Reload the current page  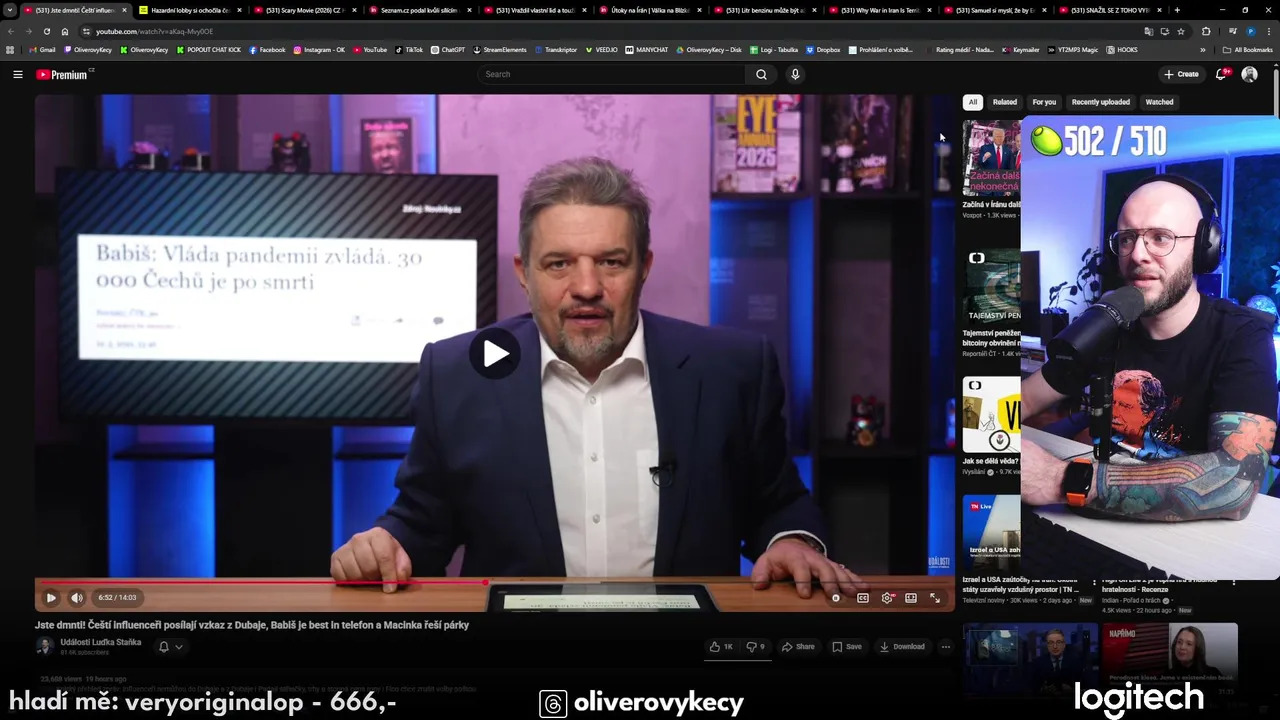click(x=46, y=31)
